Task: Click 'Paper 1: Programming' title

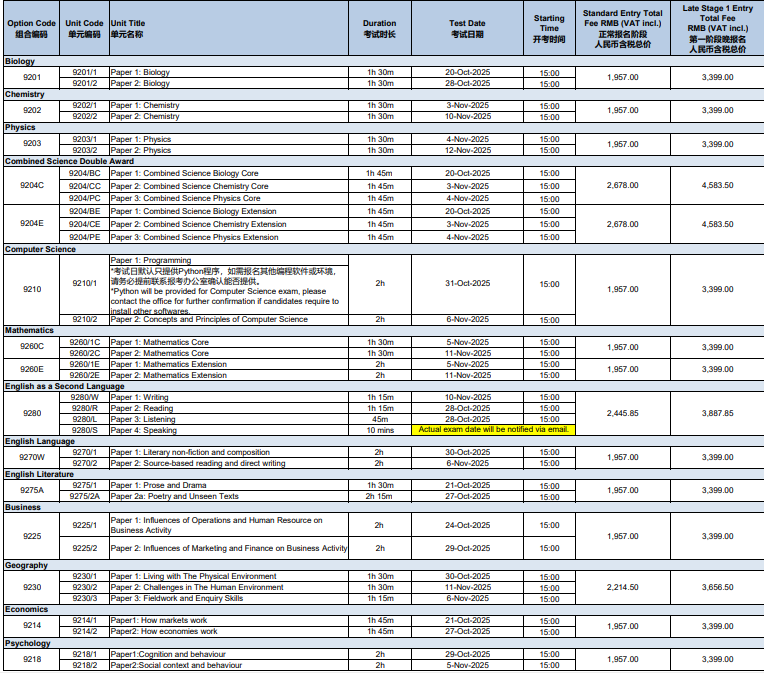Action: 151,260
